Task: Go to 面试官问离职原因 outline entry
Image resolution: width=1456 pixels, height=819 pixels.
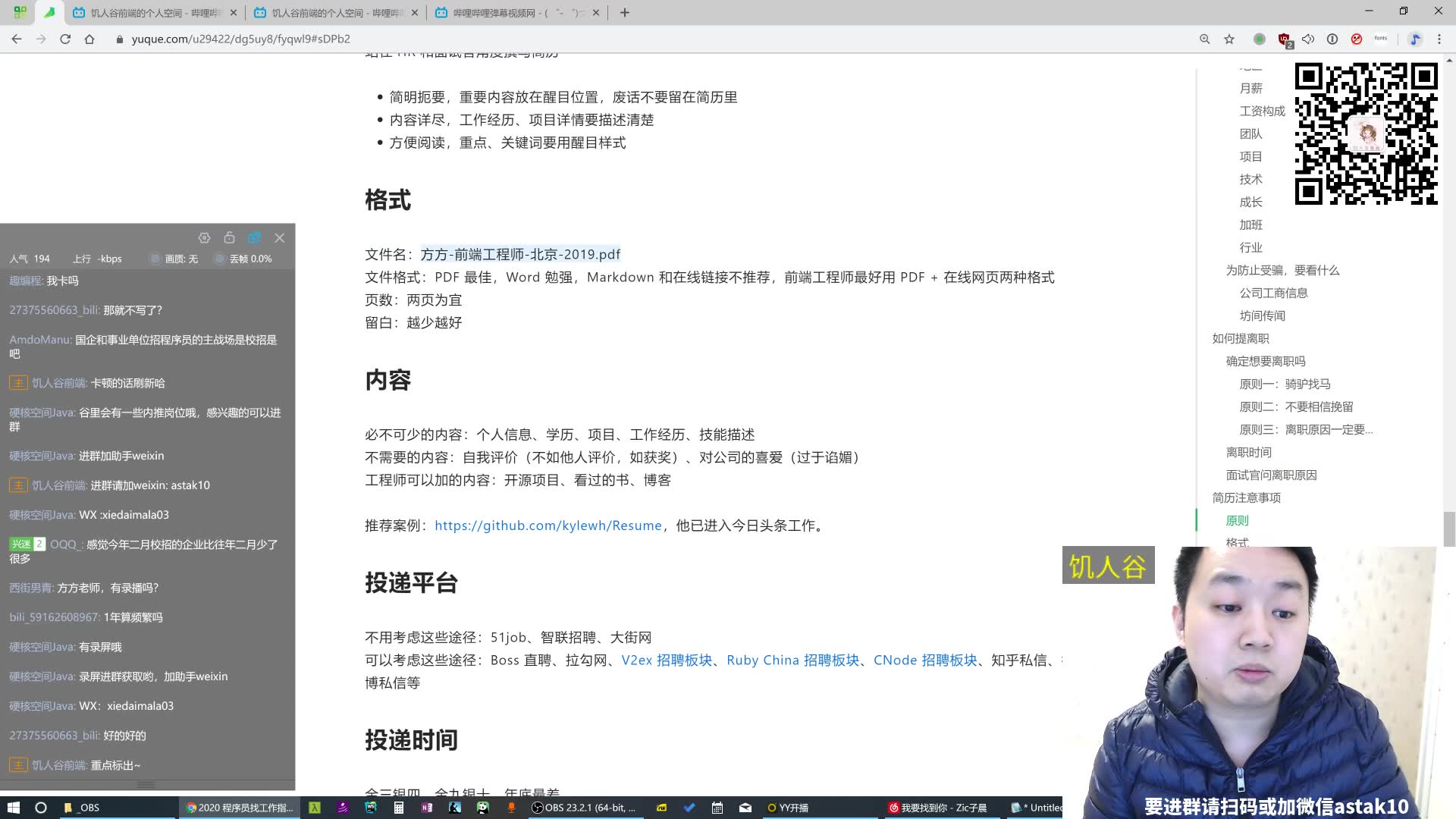Action: [x=1271, y=475]
